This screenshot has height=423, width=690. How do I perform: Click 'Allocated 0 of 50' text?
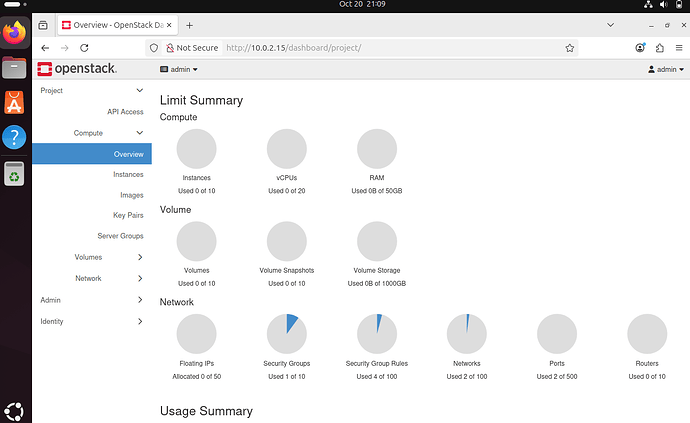point(196,377)
